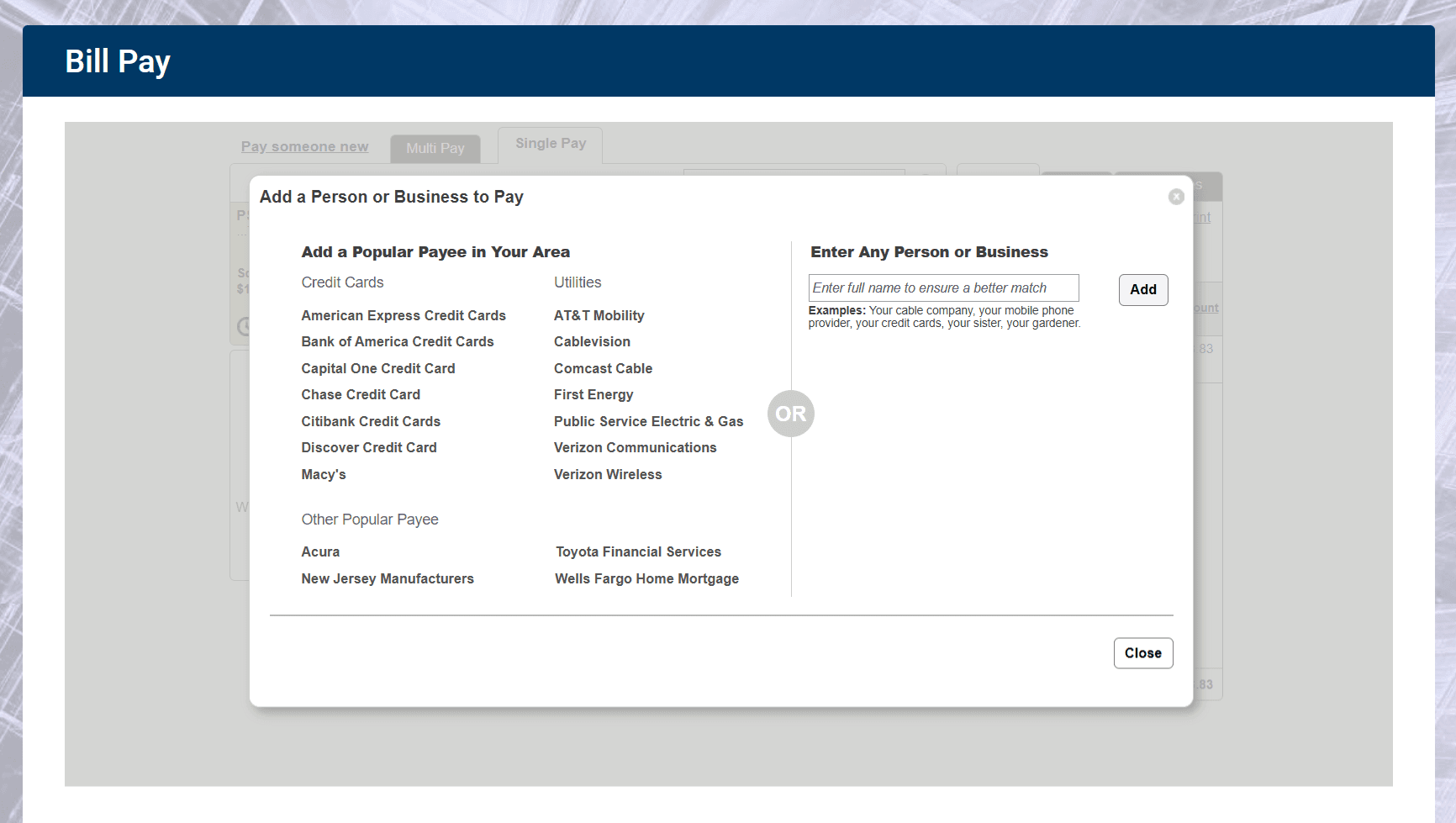Choose Chase Credit Card payee

pyautogui.click(x=361, y=395)
